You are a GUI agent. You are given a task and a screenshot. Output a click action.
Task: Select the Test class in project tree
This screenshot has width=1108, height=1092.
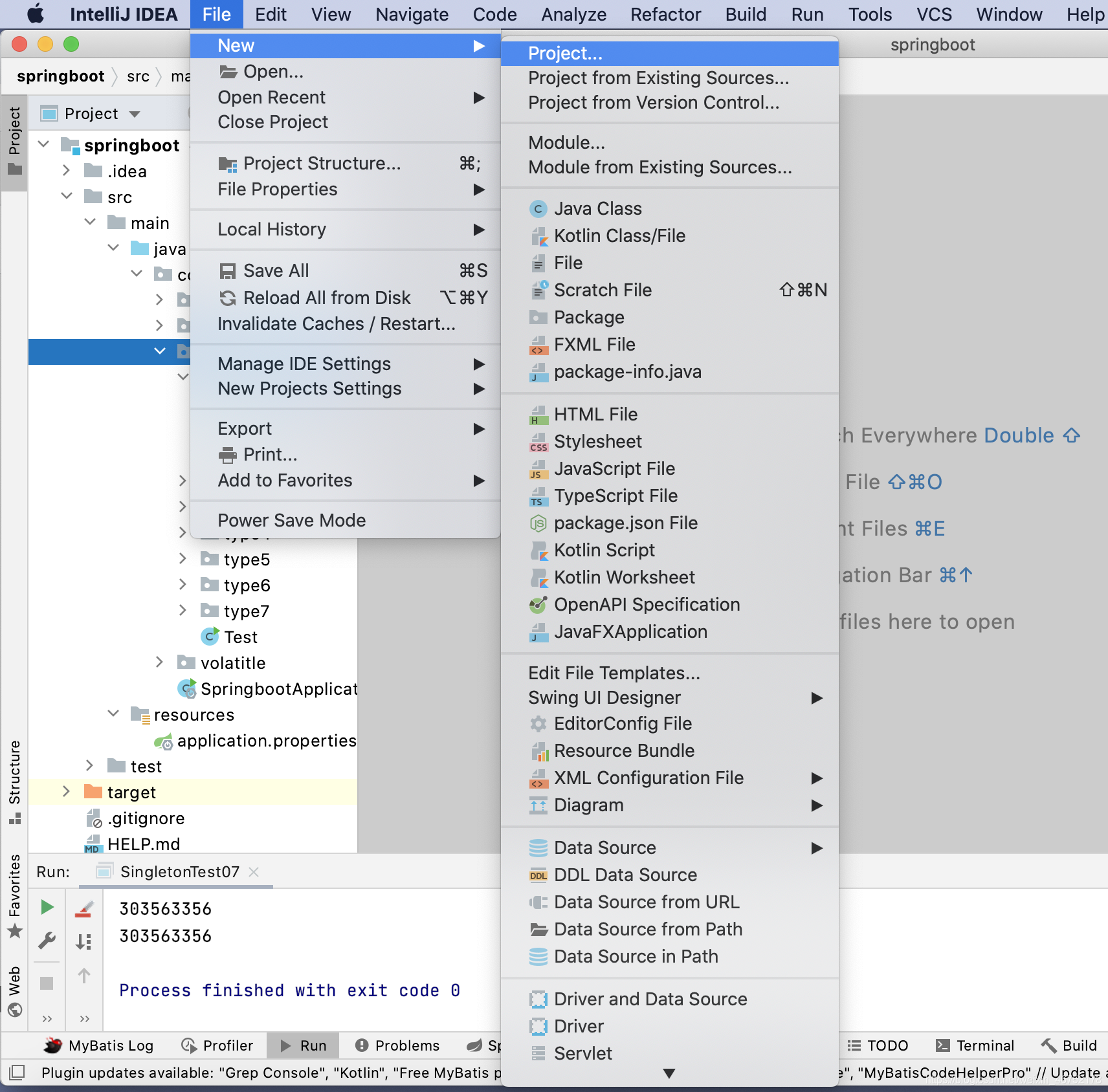(241, 637)
